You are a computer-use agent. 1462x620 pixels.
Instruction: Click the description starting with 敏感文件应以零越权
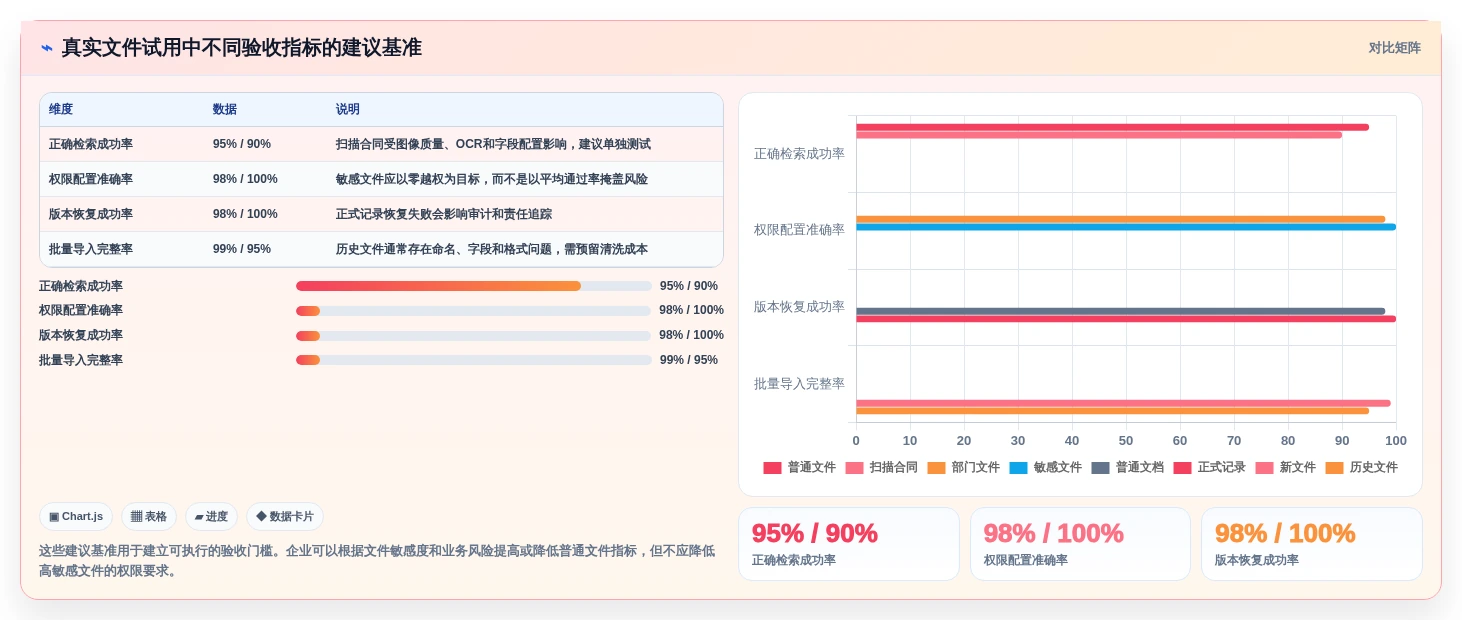(492, 179)
